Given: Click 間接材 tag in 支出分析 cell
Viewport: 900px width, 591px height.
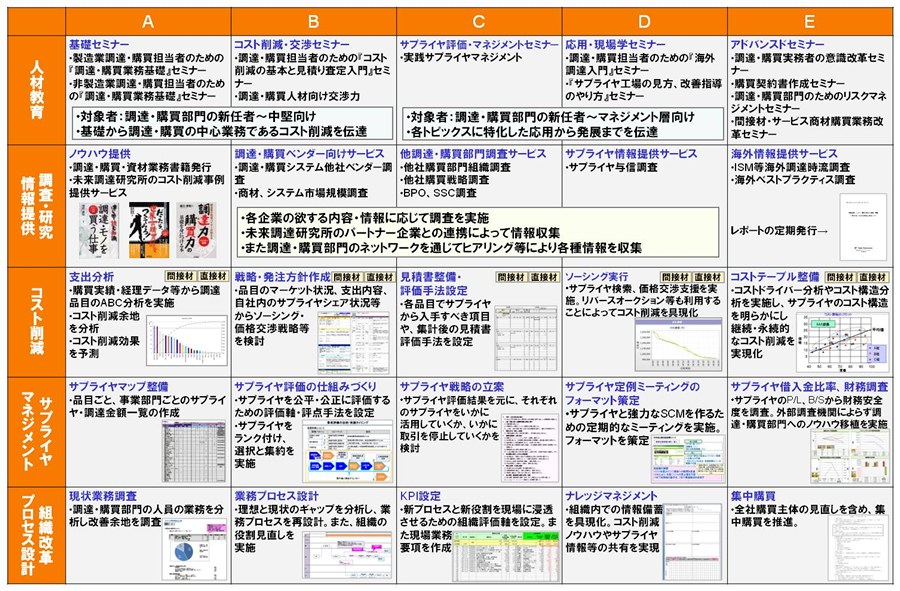Looking at the screenshot, I should click(x=180, y=277).
